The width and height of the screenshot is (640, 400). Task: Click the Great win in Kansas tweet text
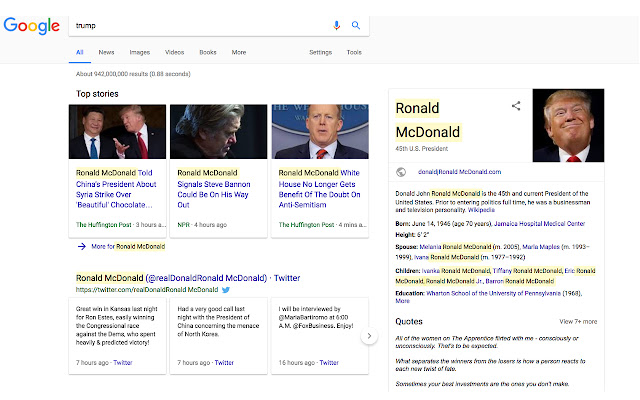click(x=117, y=326)
